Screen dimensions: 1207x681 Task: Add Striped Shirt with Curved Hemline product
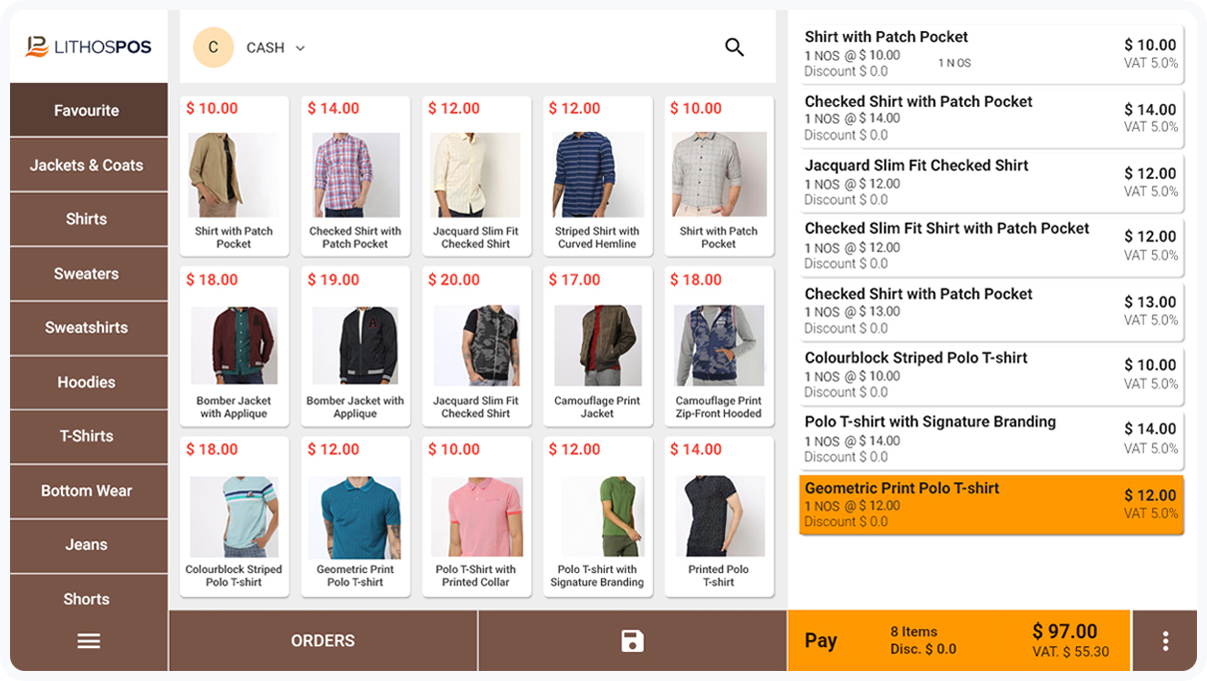(597, 176)
